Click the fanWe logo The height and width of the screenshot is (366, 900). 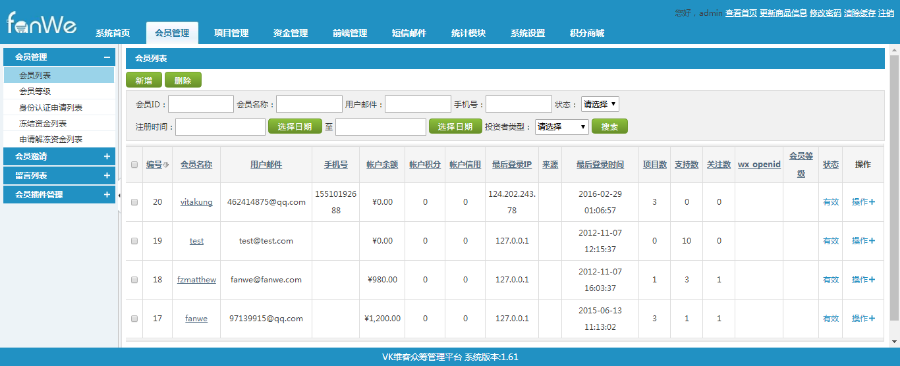coord(41,23)
